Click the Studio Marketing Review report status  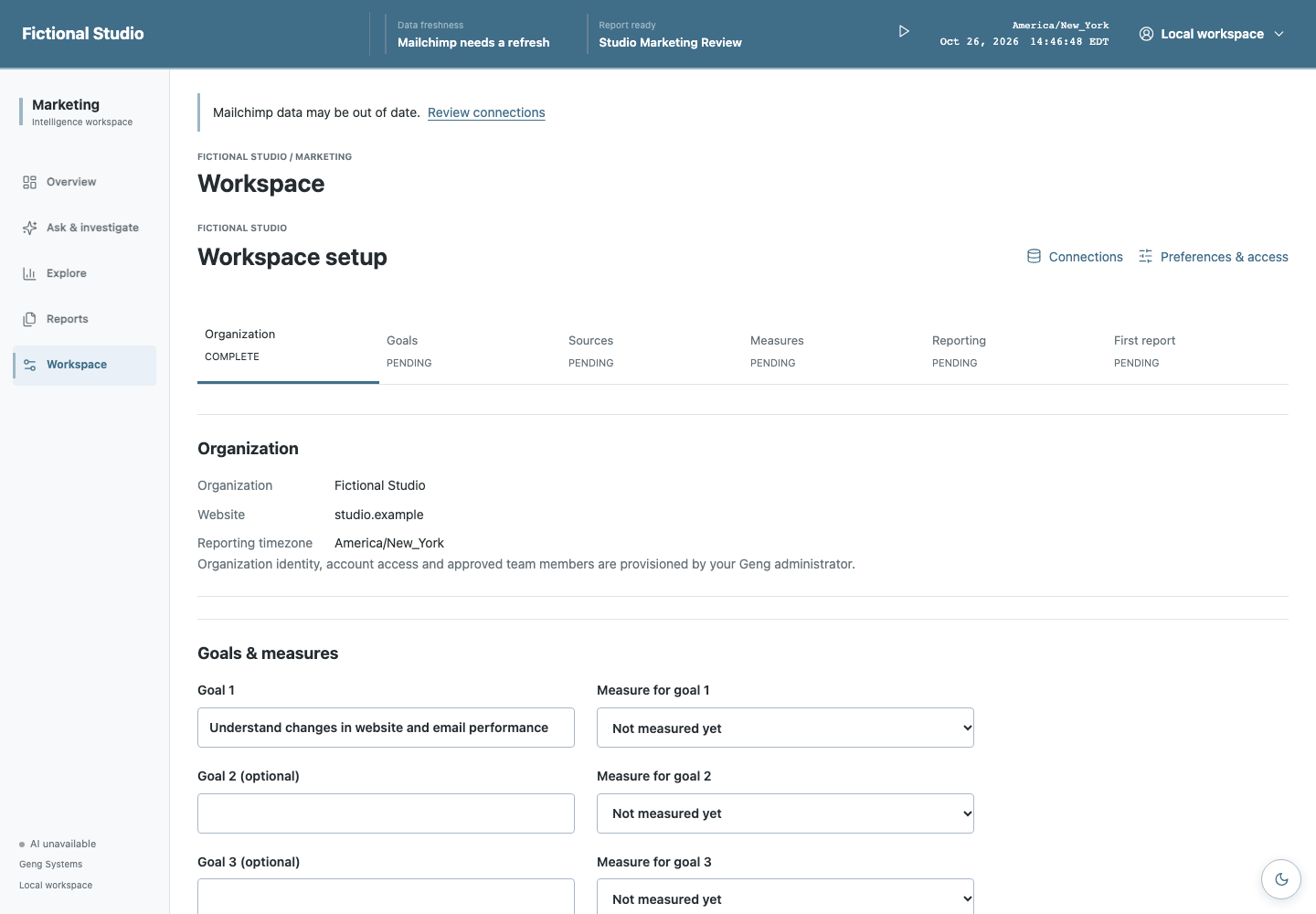pyautogui.click(x=670, y=42)
